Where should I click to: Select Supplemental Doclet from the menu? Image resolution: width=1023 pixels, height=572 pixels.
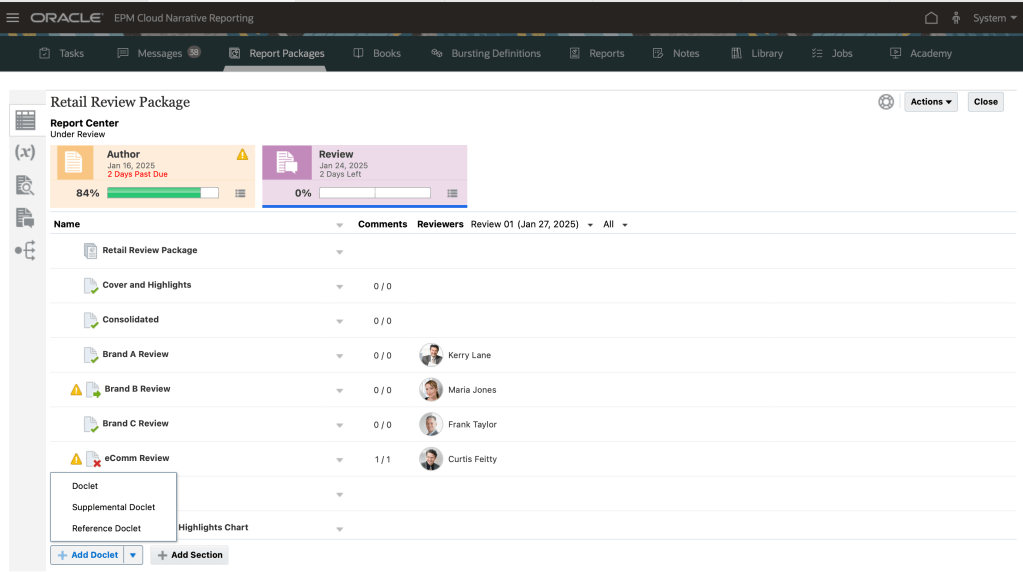pyautogui.click(x=113, y=507)
